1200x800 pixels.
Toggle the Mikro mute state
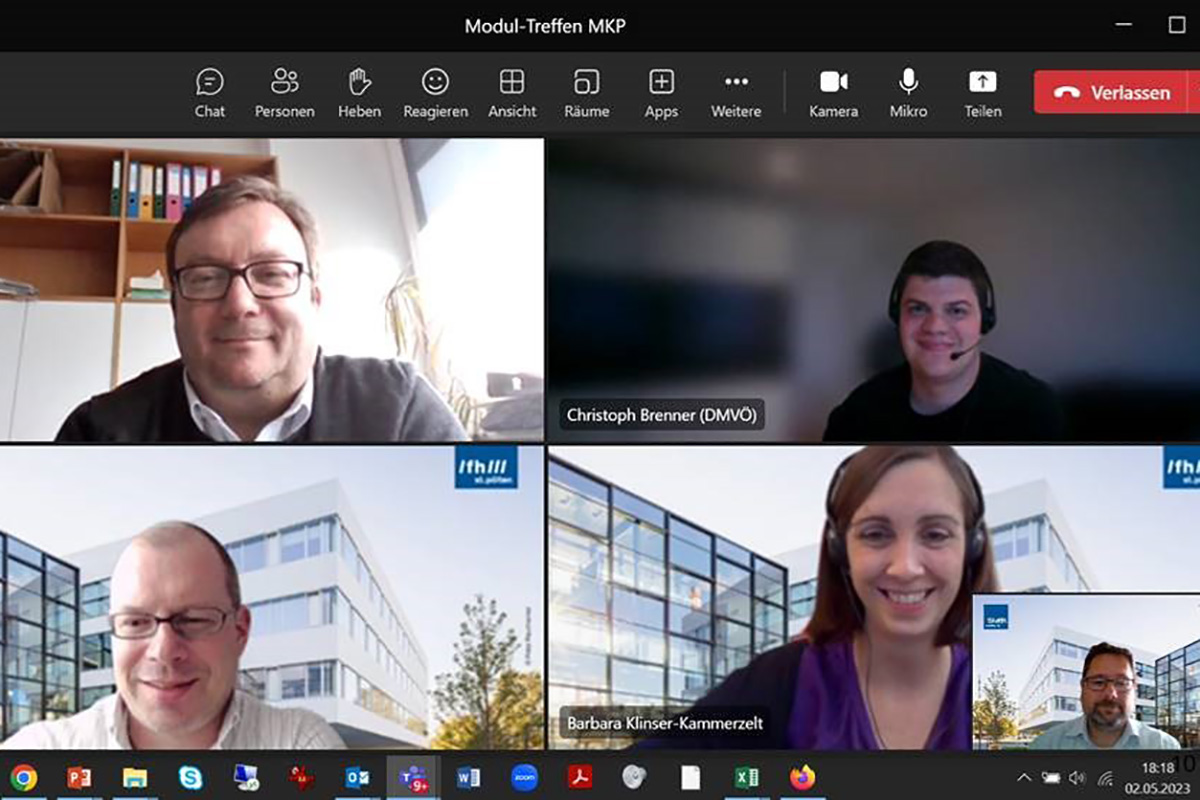pyautogui.click(x=908, y=93)
